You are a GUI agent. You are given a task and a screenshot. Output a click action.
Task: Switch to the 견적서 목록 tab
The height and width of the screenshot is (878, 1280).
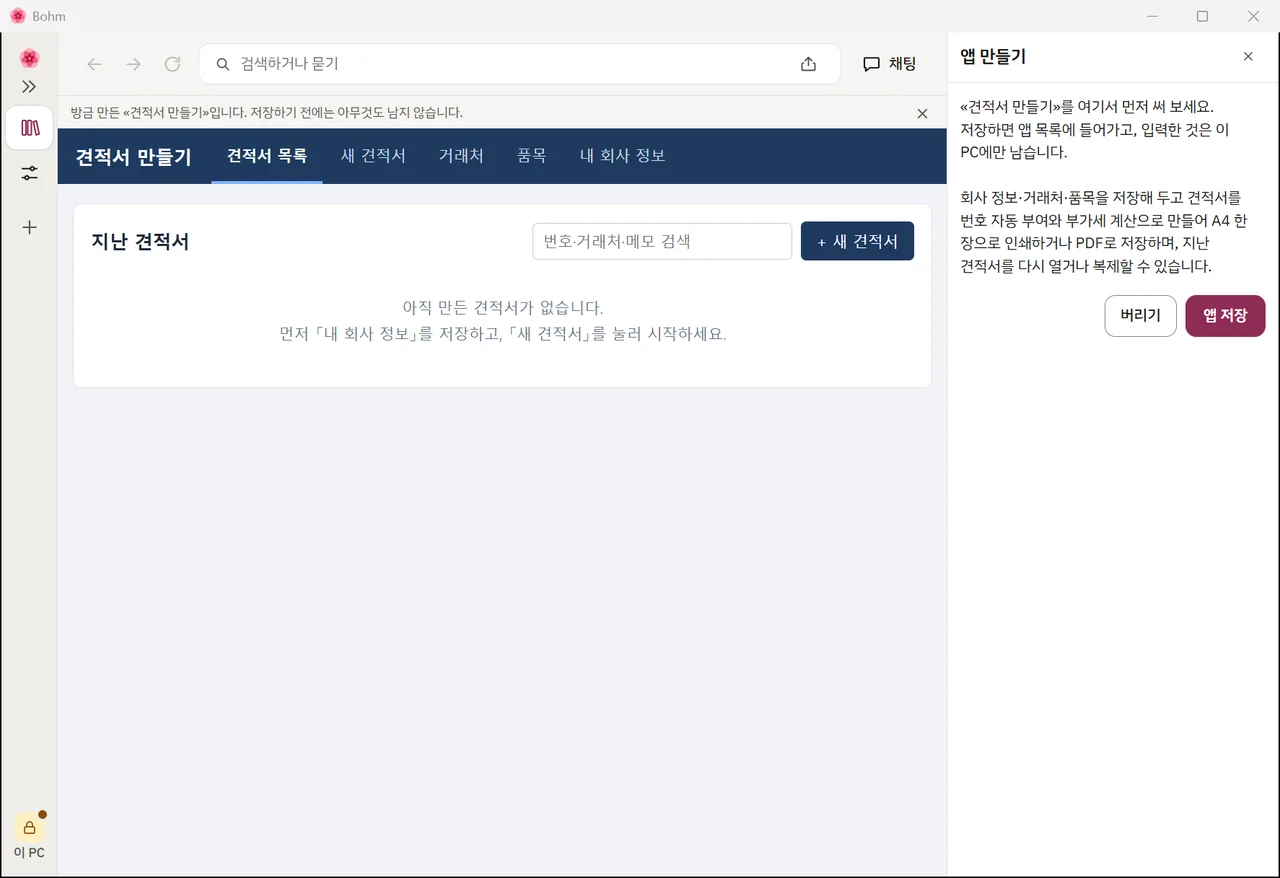(x=267, y=156)
